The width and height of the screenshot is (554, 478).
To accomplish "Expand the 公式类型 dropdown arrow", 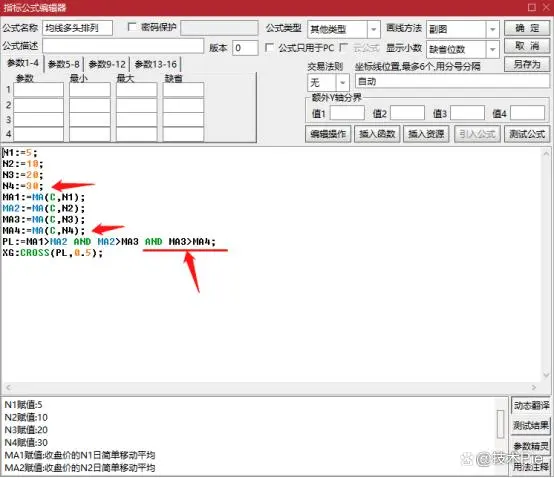I will pyautogui.click(x=373, y=29).
